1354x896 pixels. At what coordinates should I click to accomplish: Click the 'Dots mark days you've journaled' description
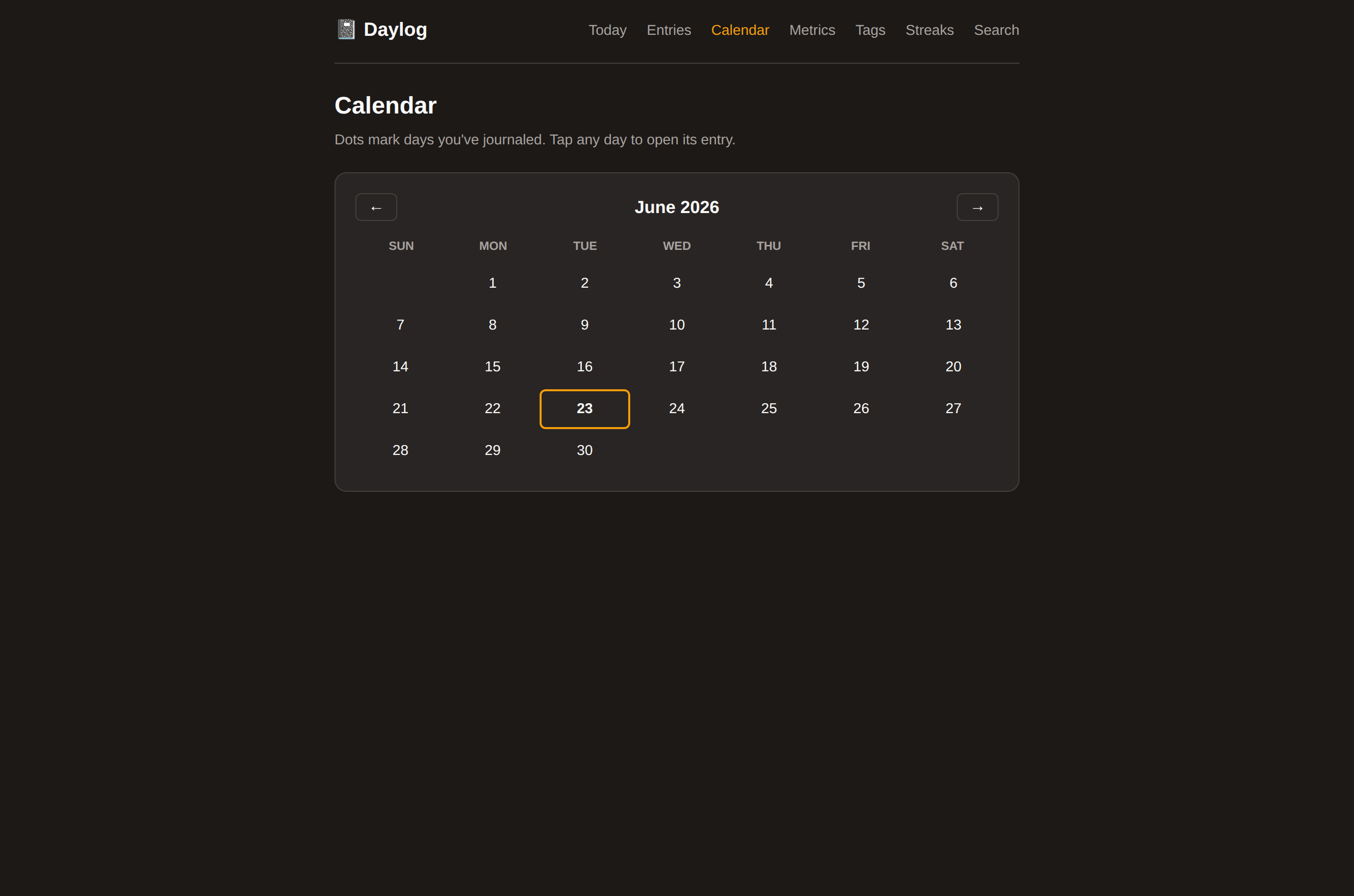(x=535, y=139)
